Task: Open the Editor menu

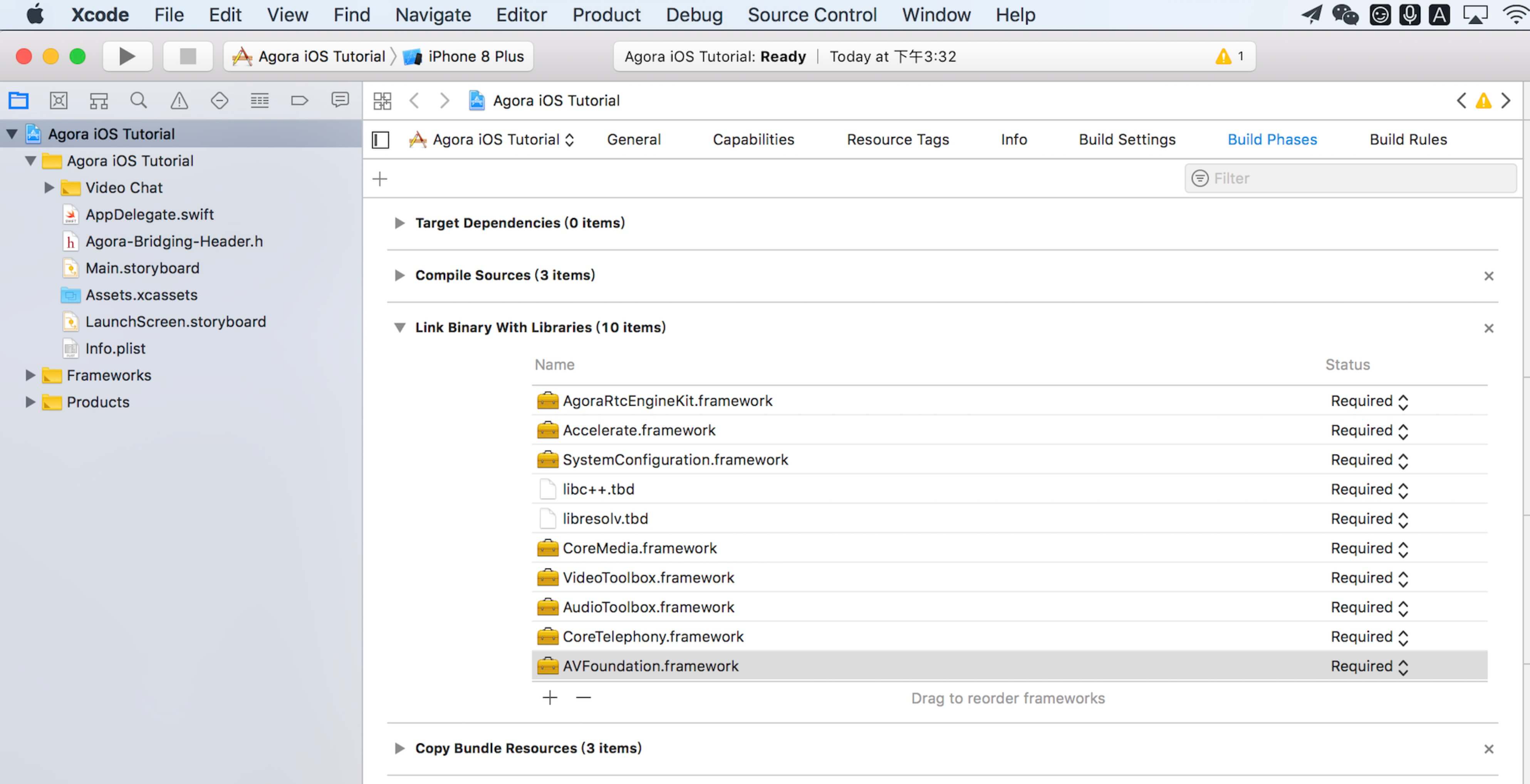Action: point(521,15)
